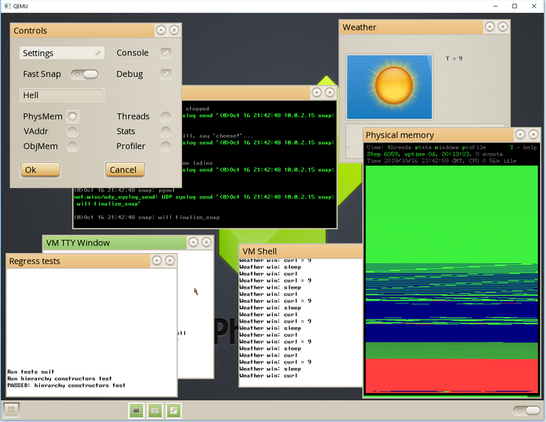
Task: Open the start menu grid button
Action: pyautogui.click(x=11, y=410)
